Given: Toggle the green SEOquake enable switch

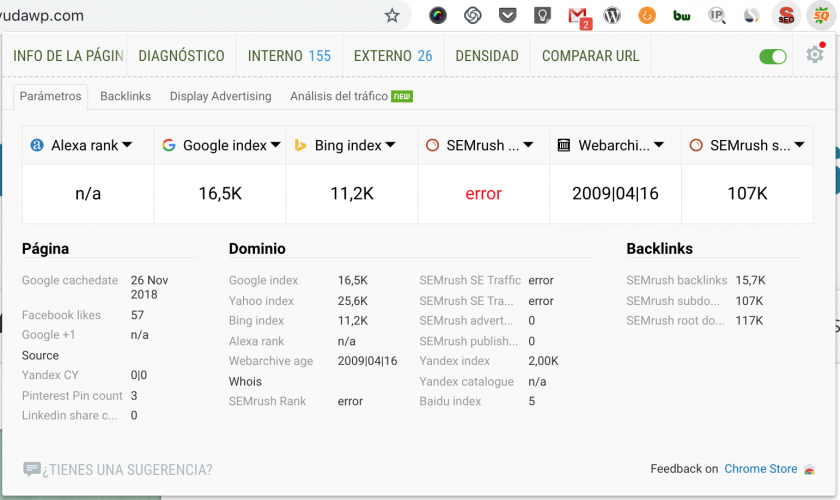Looking at the screenshot, I should 773,56.
